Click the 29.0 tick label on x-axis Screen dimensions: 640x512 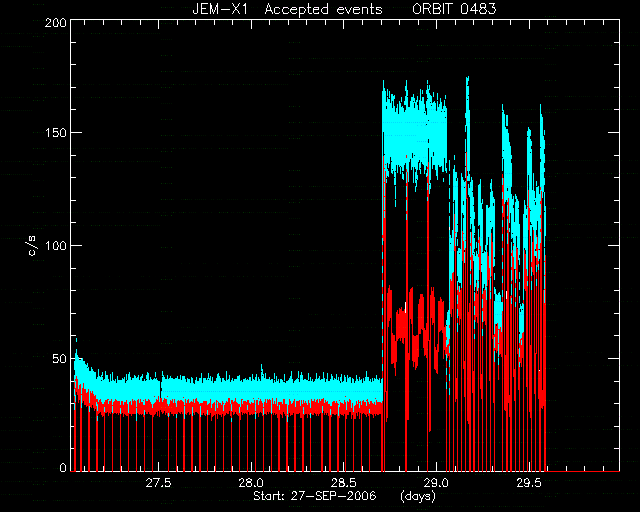click(436, 483)
